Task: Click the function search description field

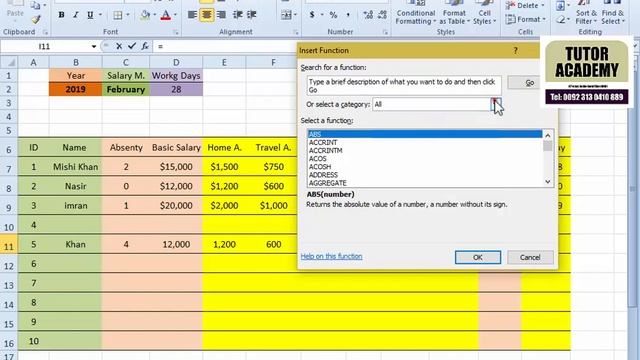Action: point(404,86)
